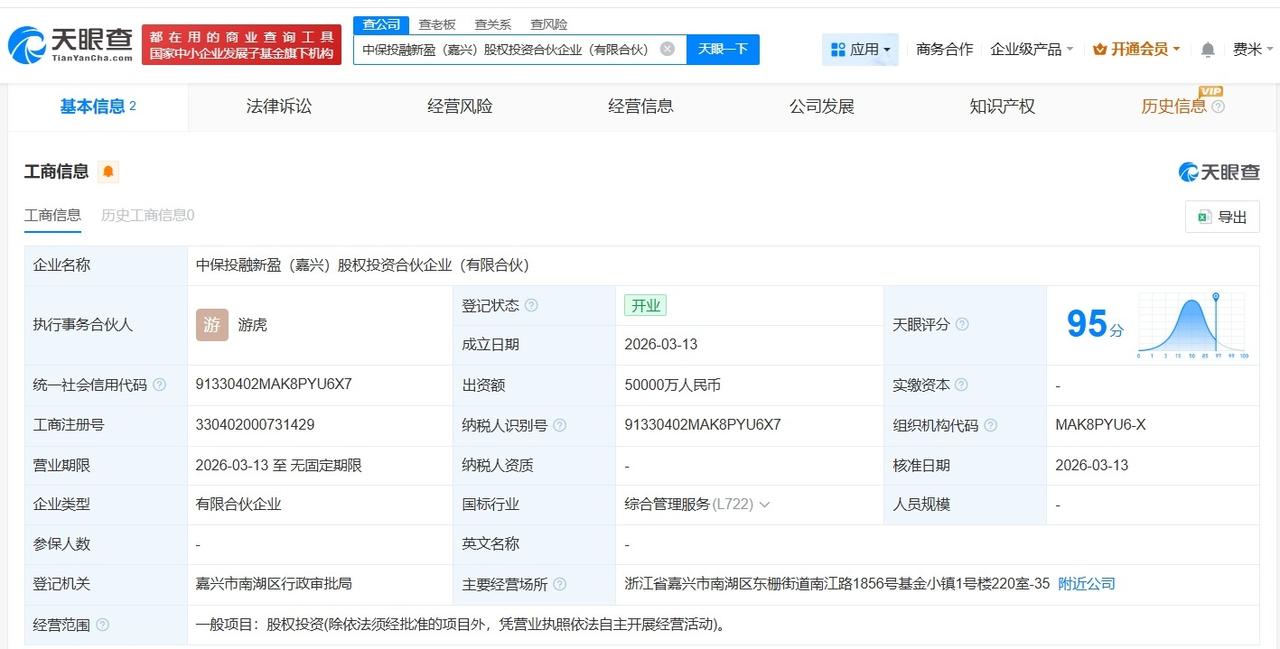Clear the search box with the × icon
Screen dimensions: 1280x649
coord(665,49)
